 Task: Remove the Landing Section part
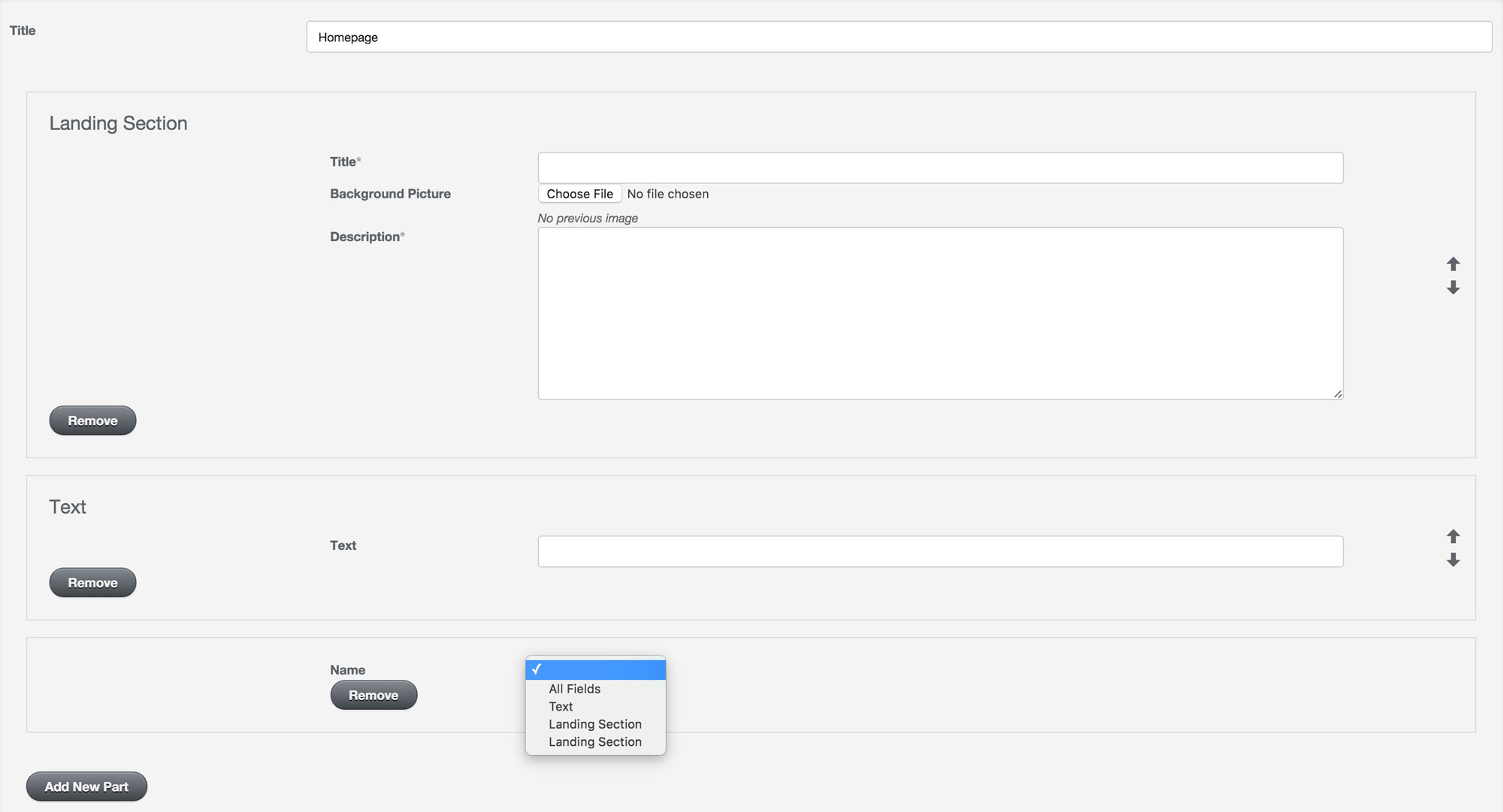click(x=92, y=420)
